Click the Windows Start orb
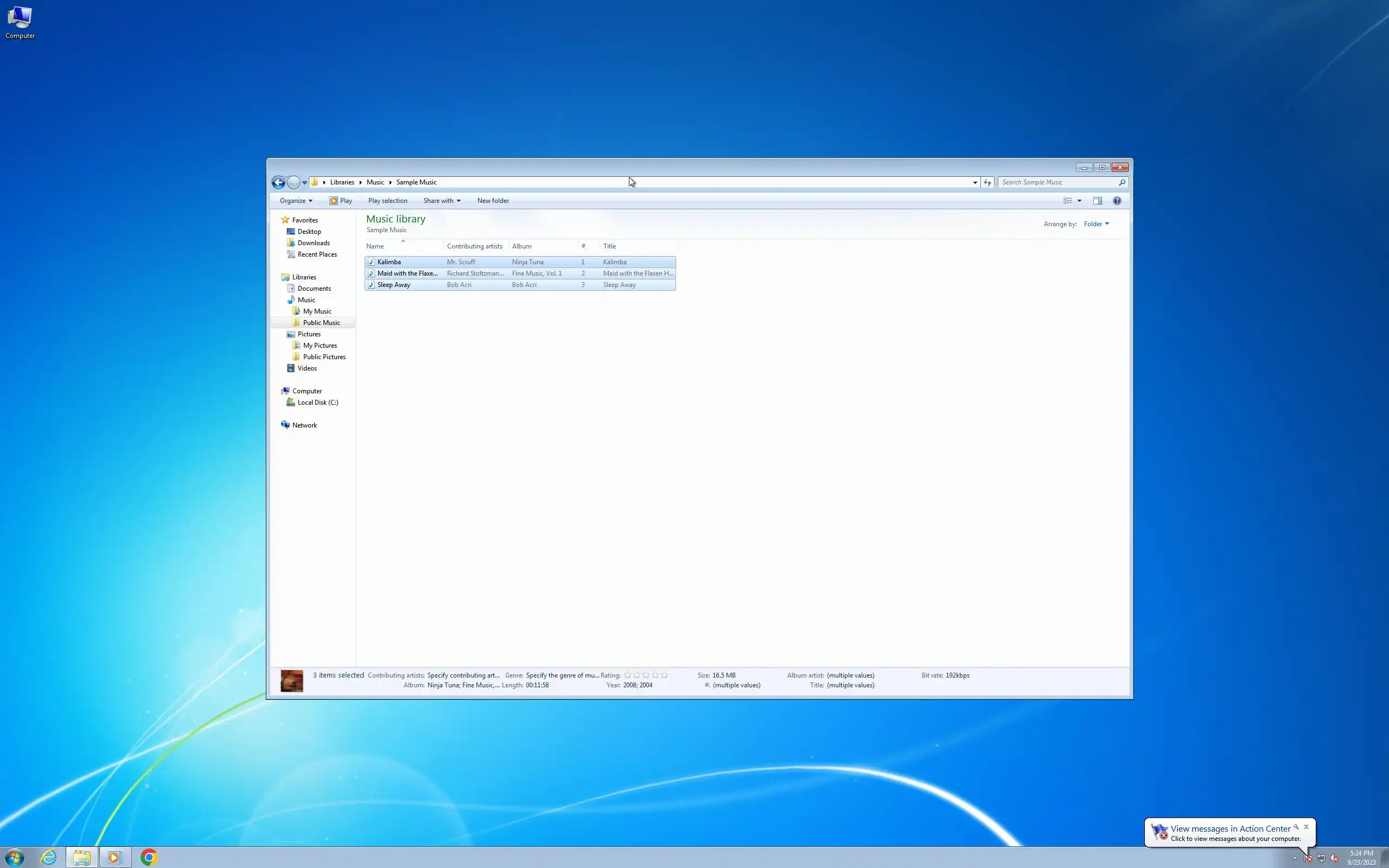The image size is (1389, 868). coord(15,857)
